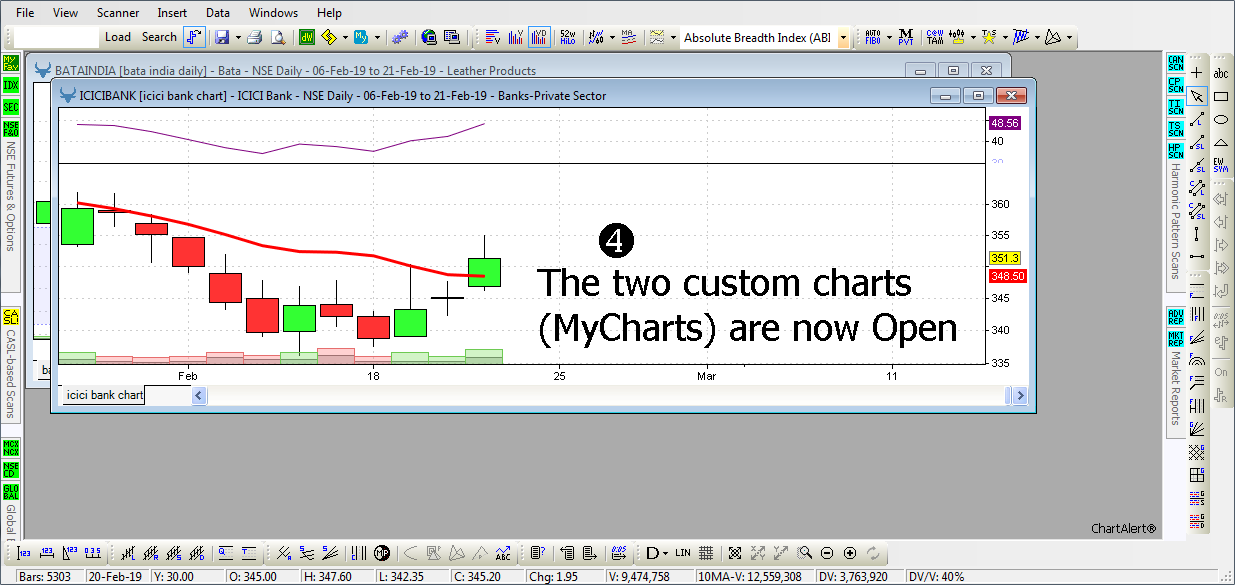
Task: Click the Search button
Action: pos(159,37)
